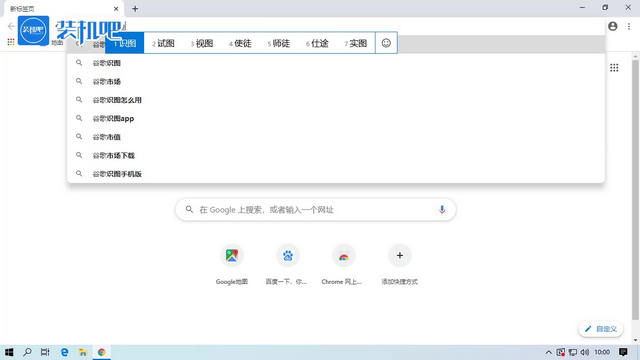Open Windows taskbar search
The height and width of the screenshot is (360, 640).
pos(27,352)
